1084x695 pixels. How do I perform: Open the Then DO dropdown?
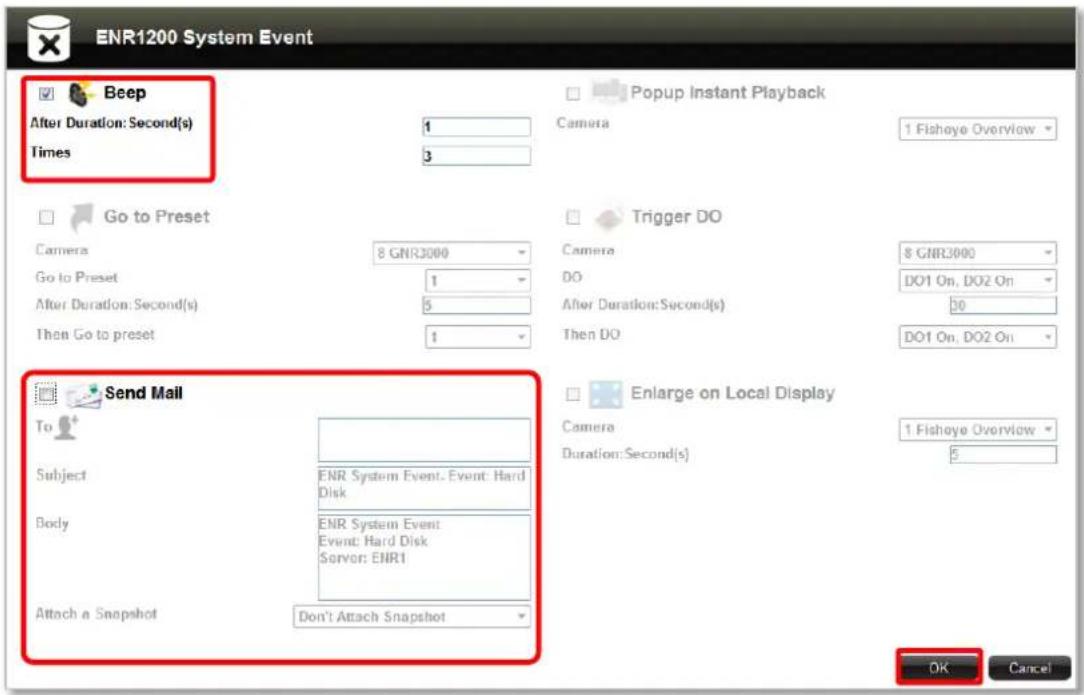(x=978, y=337)
